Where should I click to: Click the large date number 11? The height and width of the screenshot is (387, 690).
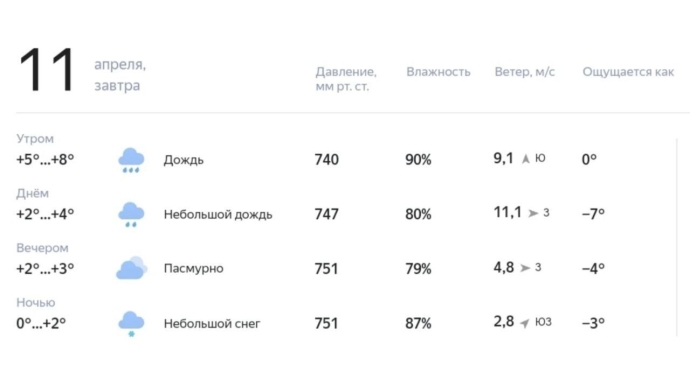pyautogui.click(x=47, y=70)
